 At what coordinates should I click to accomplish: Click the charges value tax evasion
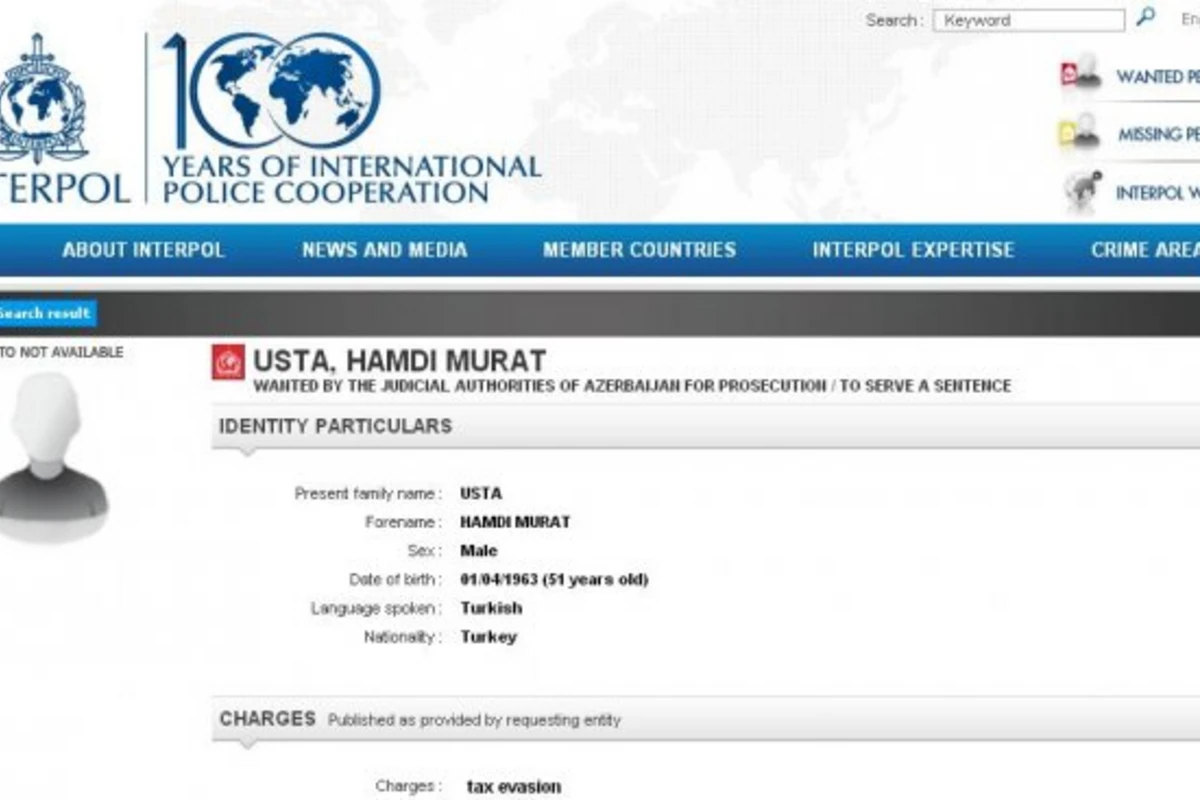coord(514,787)
